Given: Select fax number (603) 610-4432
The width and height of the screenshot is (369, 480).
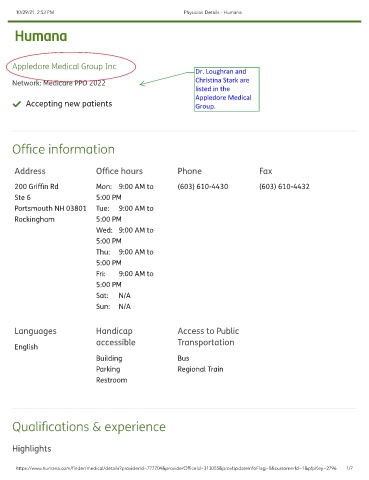Looking at the screenshot, I should coord(284,186).
